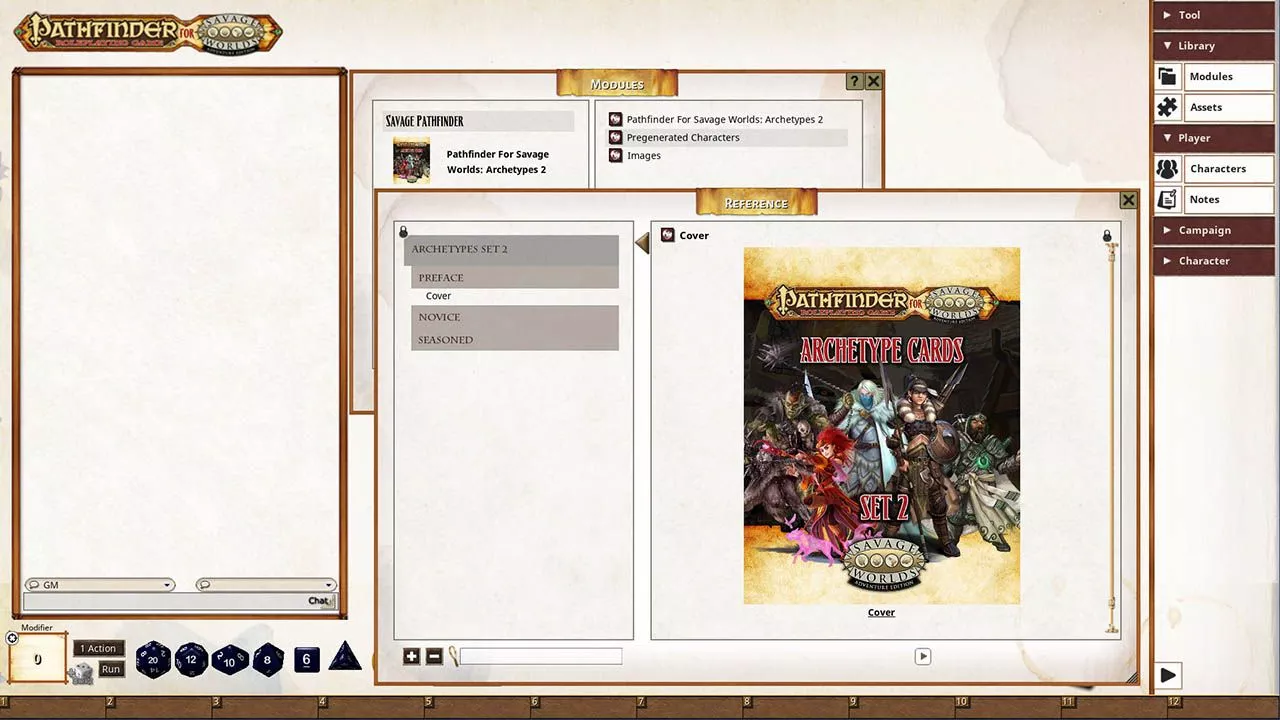Click the Cover page vertical scrollbar

(x=1111, y=436)
